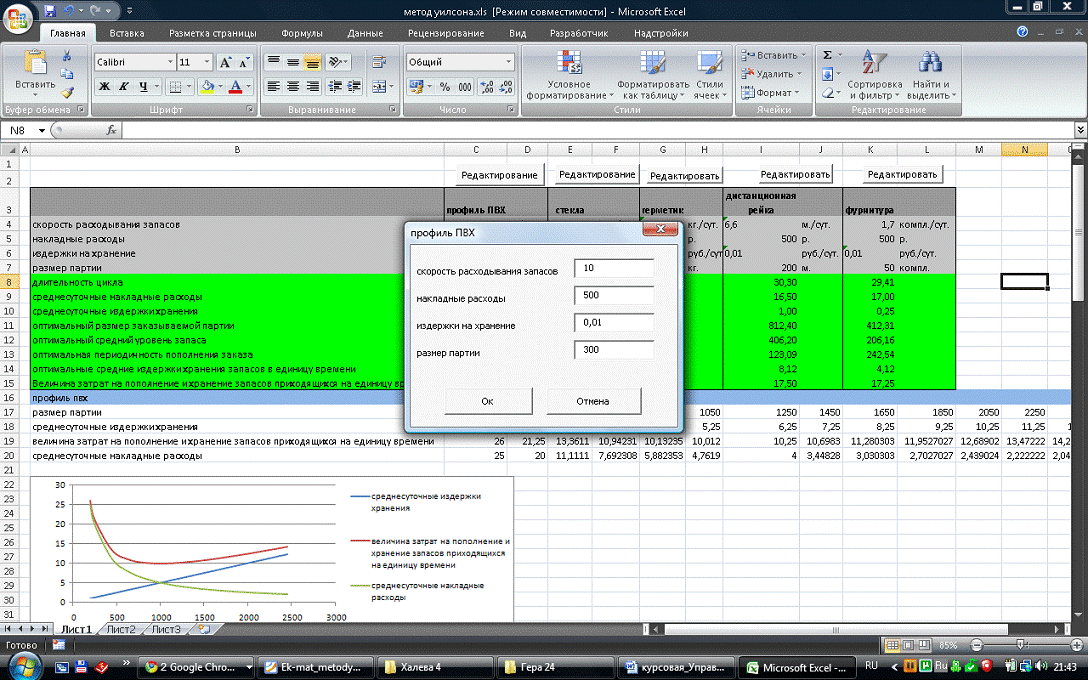Image resolution: width=1088 pixels, height=680 pixels.
Task: Open Найти и выделить binoculars tool
Action: [x=931, y=76]
